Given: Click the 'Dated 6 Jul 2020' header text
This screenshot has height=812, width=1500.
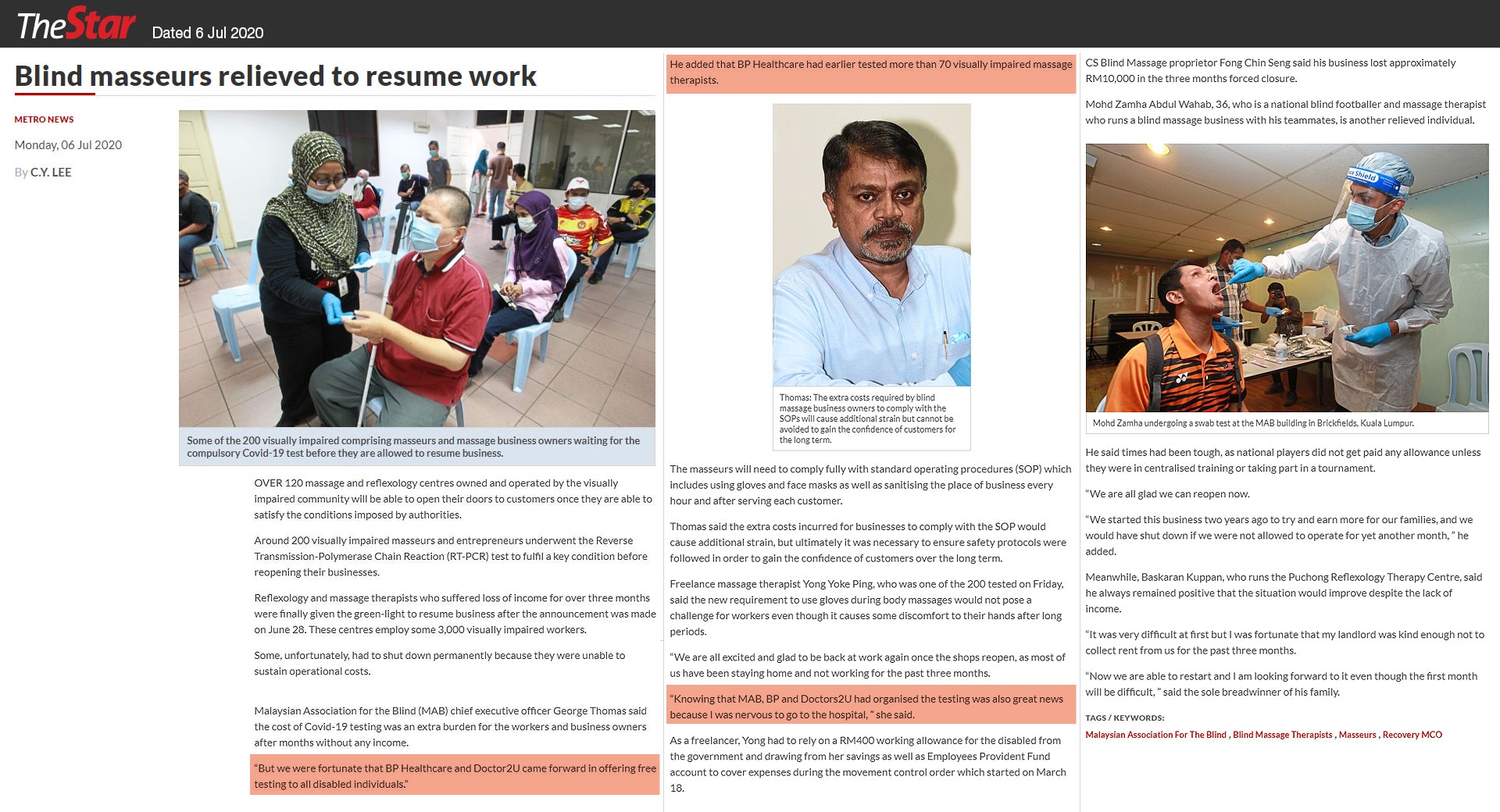Looking at the screenshot, I should [208, 33].
